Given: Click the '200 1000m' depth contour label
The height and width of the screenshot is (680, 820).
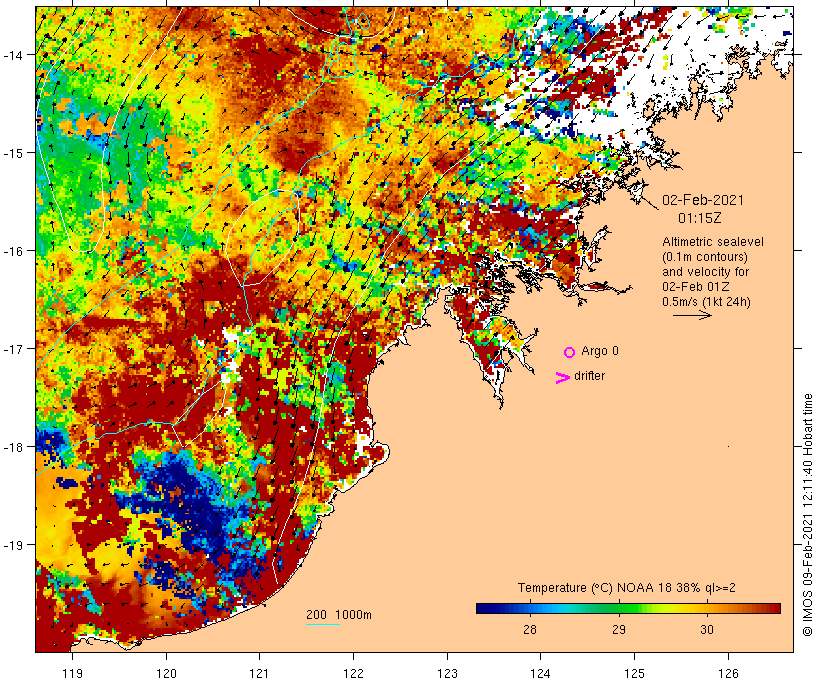Looking at the screenshot, I should (x=339, y=615).
